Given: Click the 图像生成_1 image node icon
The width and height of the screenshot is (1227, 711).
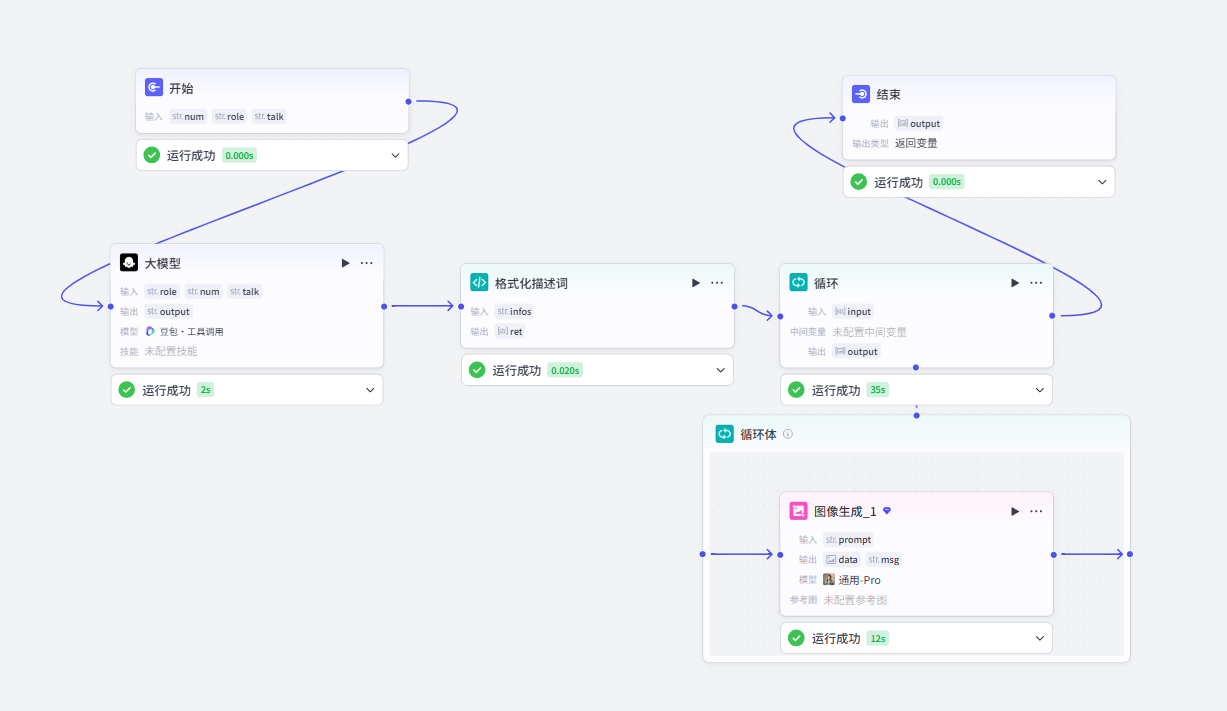Looking at the screenshot, I should coord(798,511).
